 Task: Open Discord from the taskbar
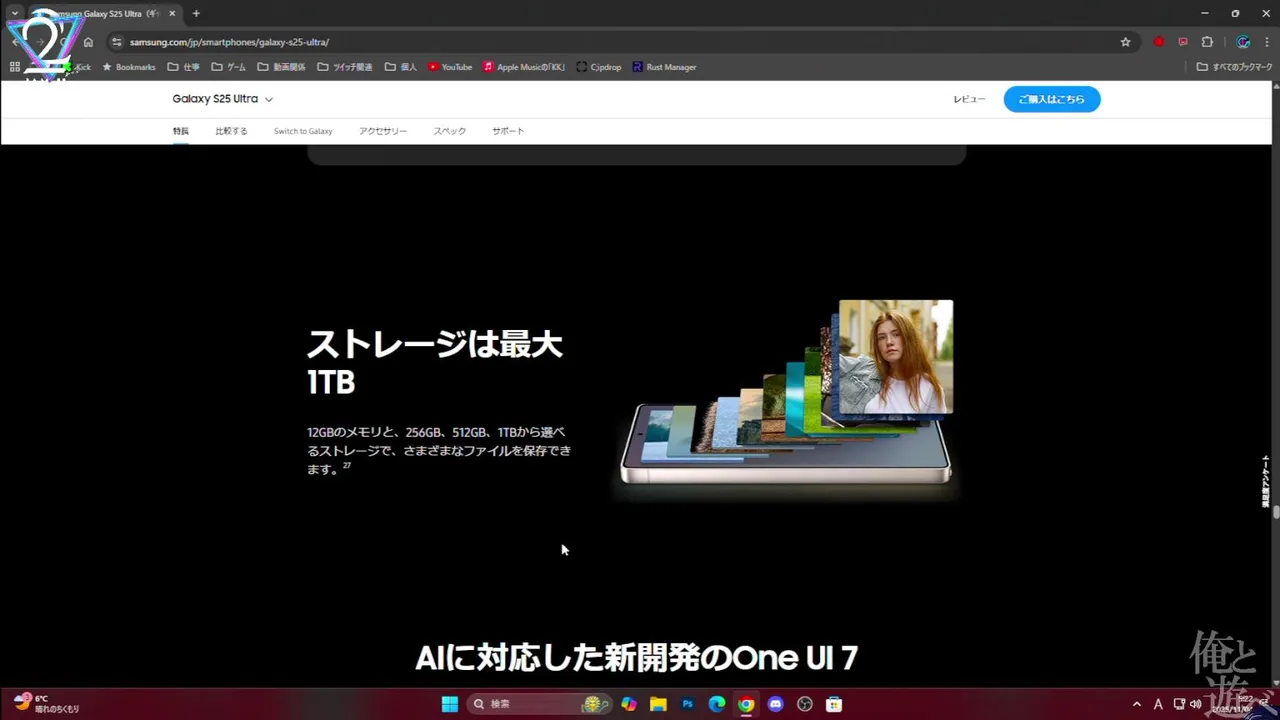(775, 704)
